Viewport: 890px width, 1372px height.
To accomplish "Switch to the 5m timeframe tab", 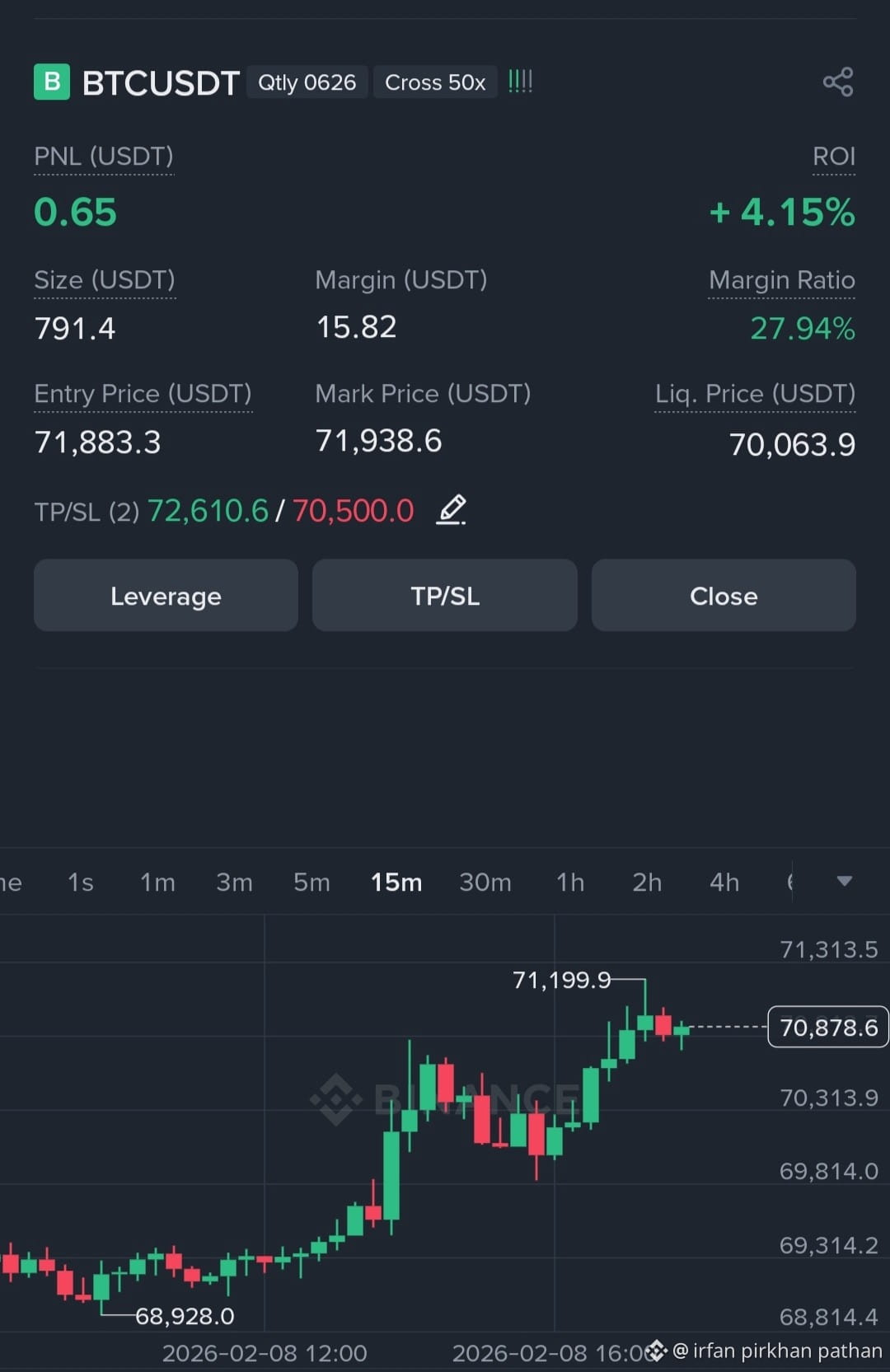I will click(311, 883).
